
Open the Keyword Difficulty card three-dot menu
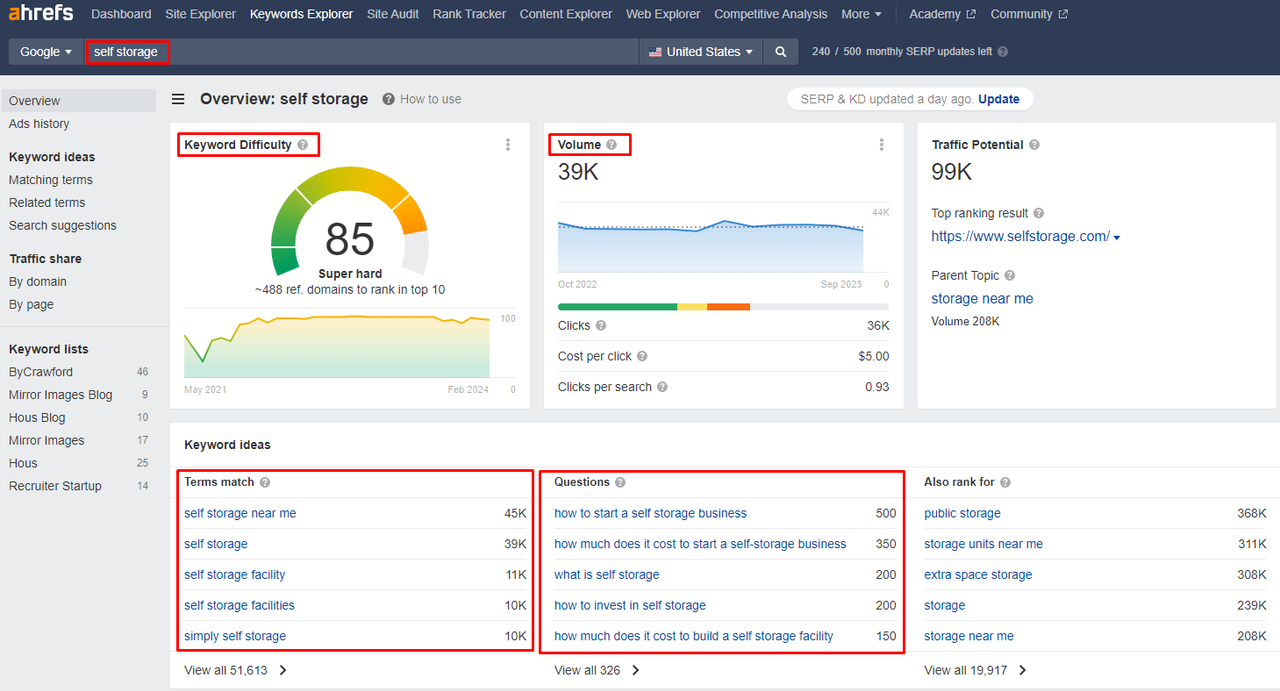pos(508,145)
